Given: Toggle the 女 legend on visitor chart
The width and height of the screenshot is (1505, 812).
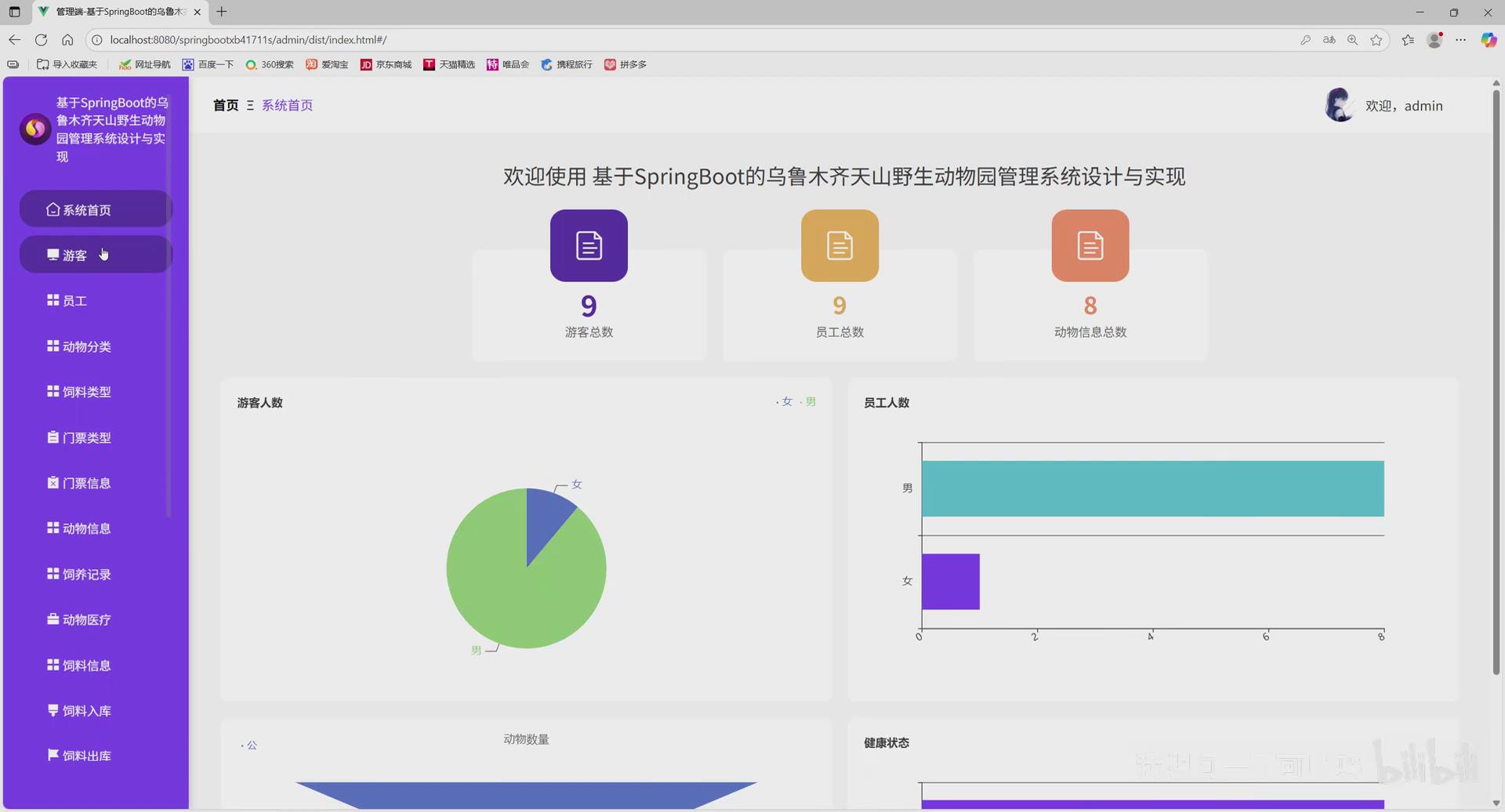Looking at the screenshot, I should [x=785, y=401].
